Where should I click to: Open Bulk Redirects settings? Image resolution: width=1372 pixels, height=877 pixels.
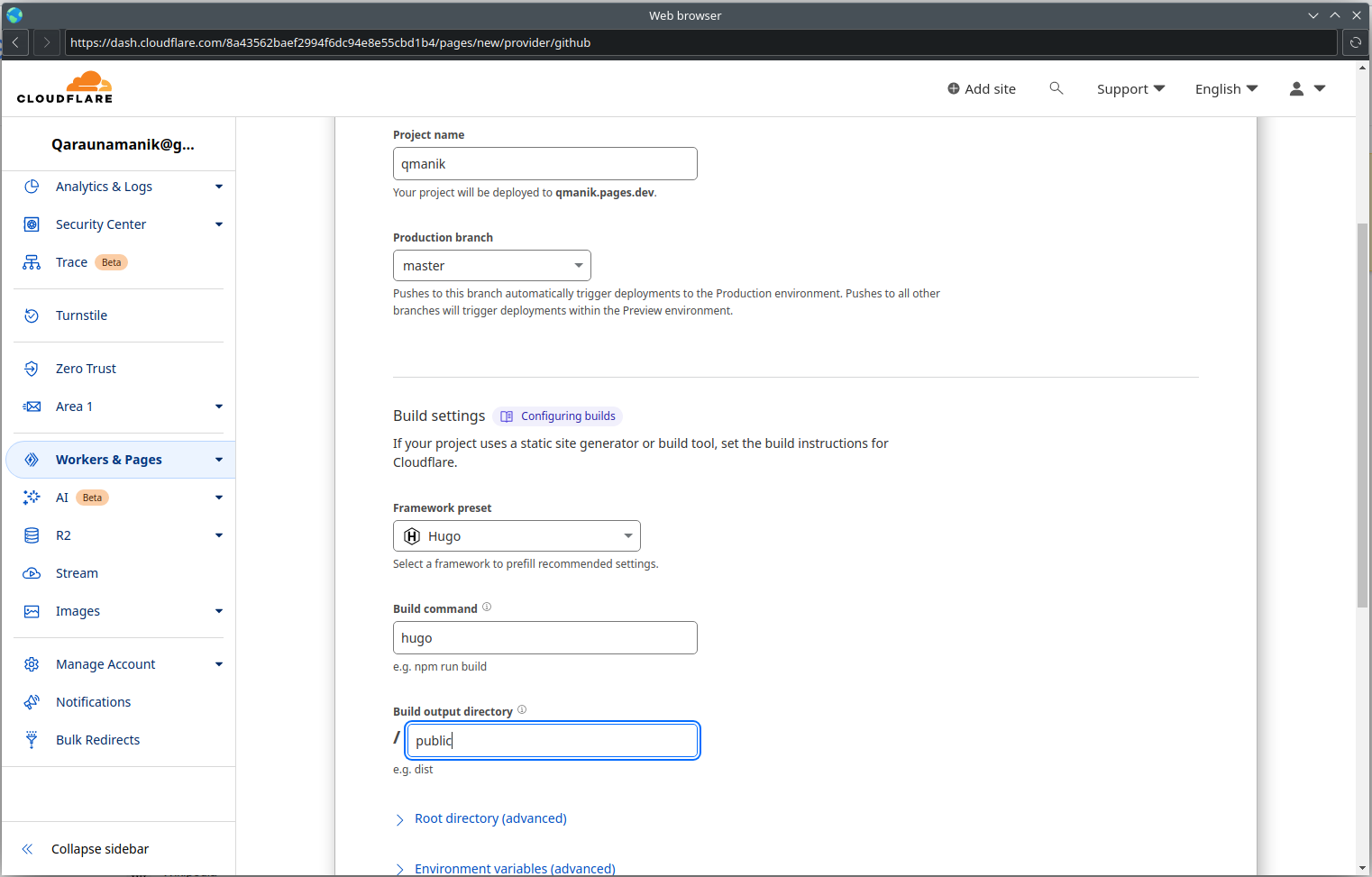click(97, 739)
